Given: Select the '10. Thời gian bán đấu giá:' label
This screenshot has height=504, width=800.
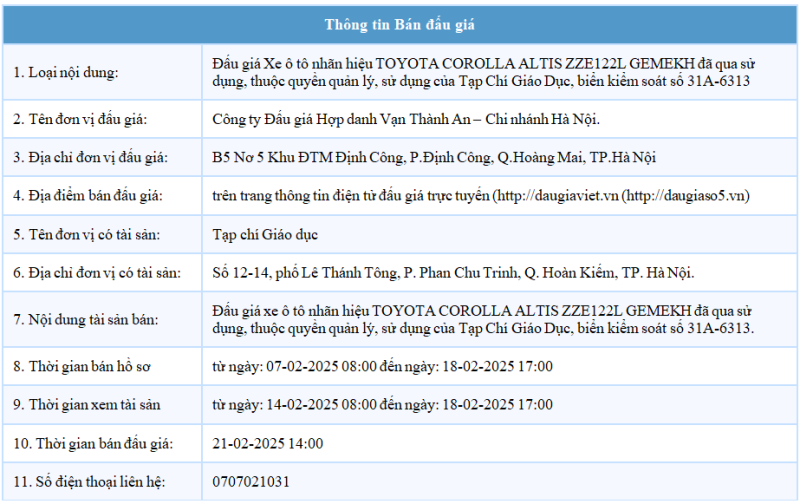Looking at the screenshot, I should pos(93,443).
